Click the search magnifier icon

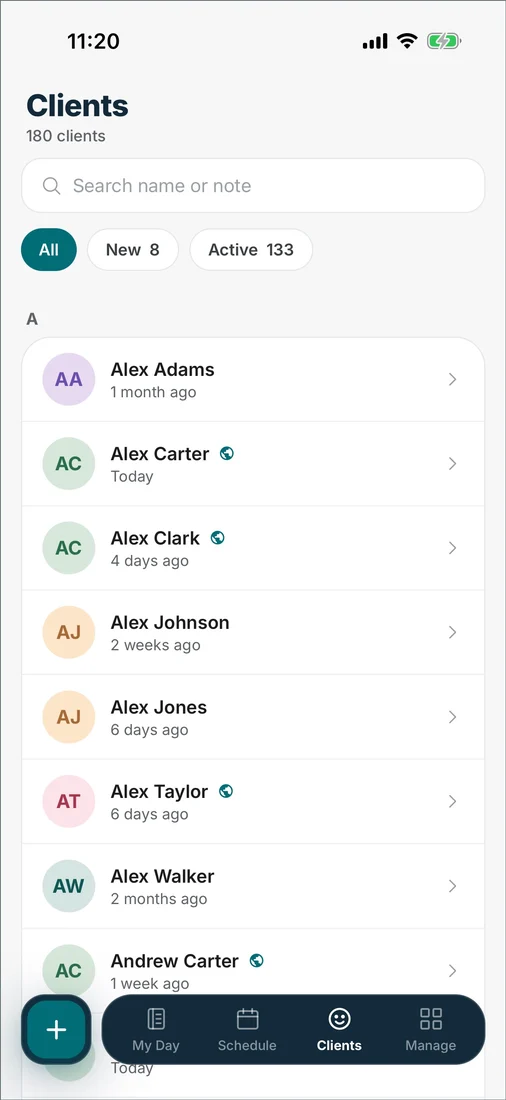point(51,186)
